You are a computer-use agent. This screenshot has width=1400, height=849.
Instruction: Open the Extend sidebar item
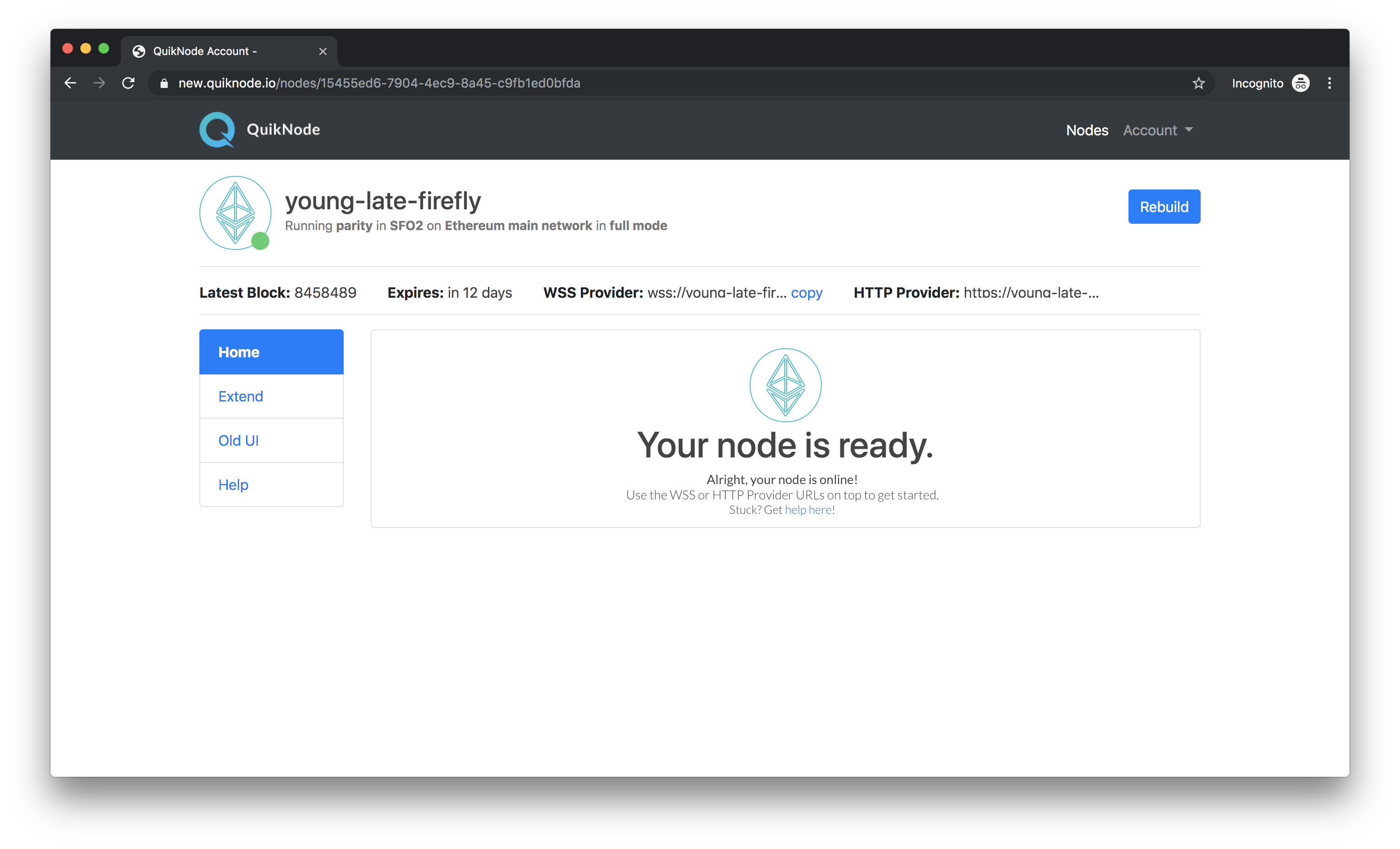pos(272,396)
